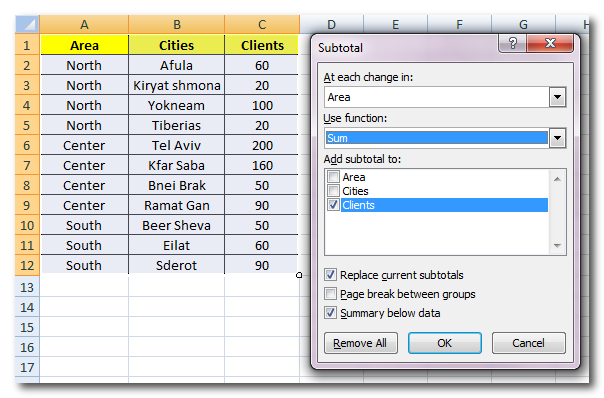
Task: Select row 17 header
Action: [x=27, y=367]
